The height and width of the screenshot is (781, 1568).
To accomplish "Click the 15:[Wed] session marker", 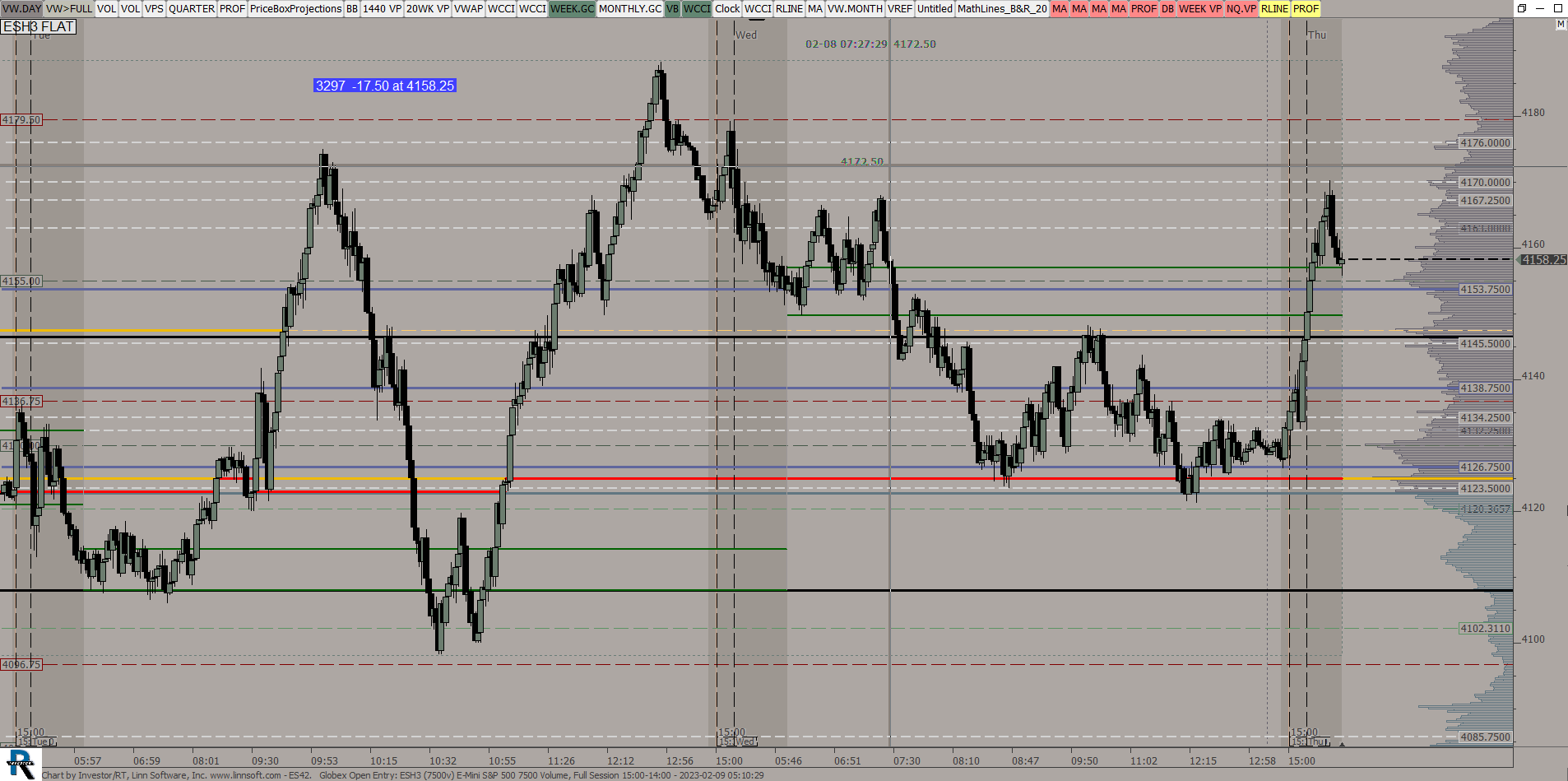I will click(737, 741).
